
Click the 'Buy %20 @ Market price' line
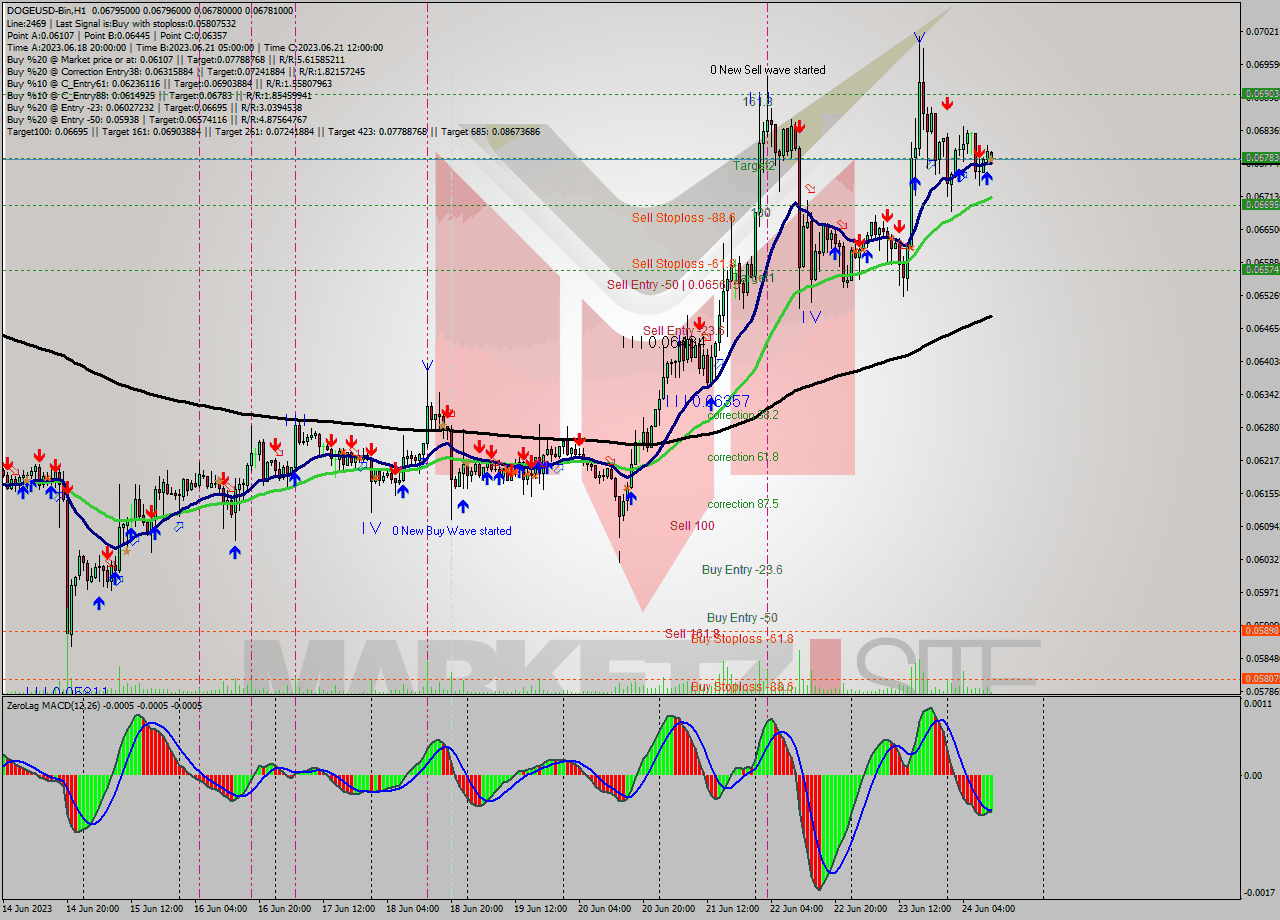pos(175,59)
